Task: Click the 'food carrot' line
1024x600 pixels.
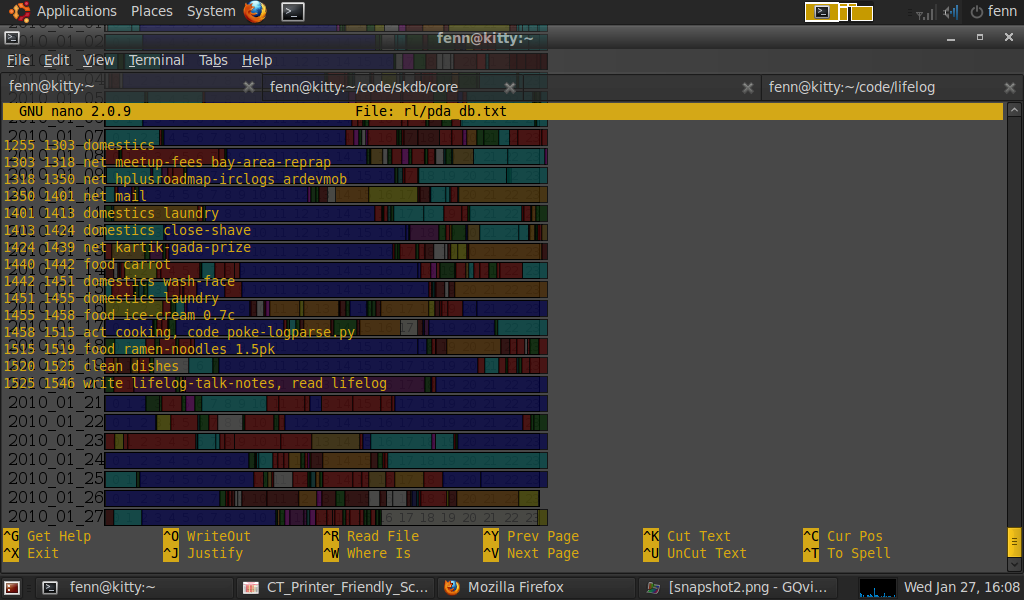Action: (x=87, y=264)
